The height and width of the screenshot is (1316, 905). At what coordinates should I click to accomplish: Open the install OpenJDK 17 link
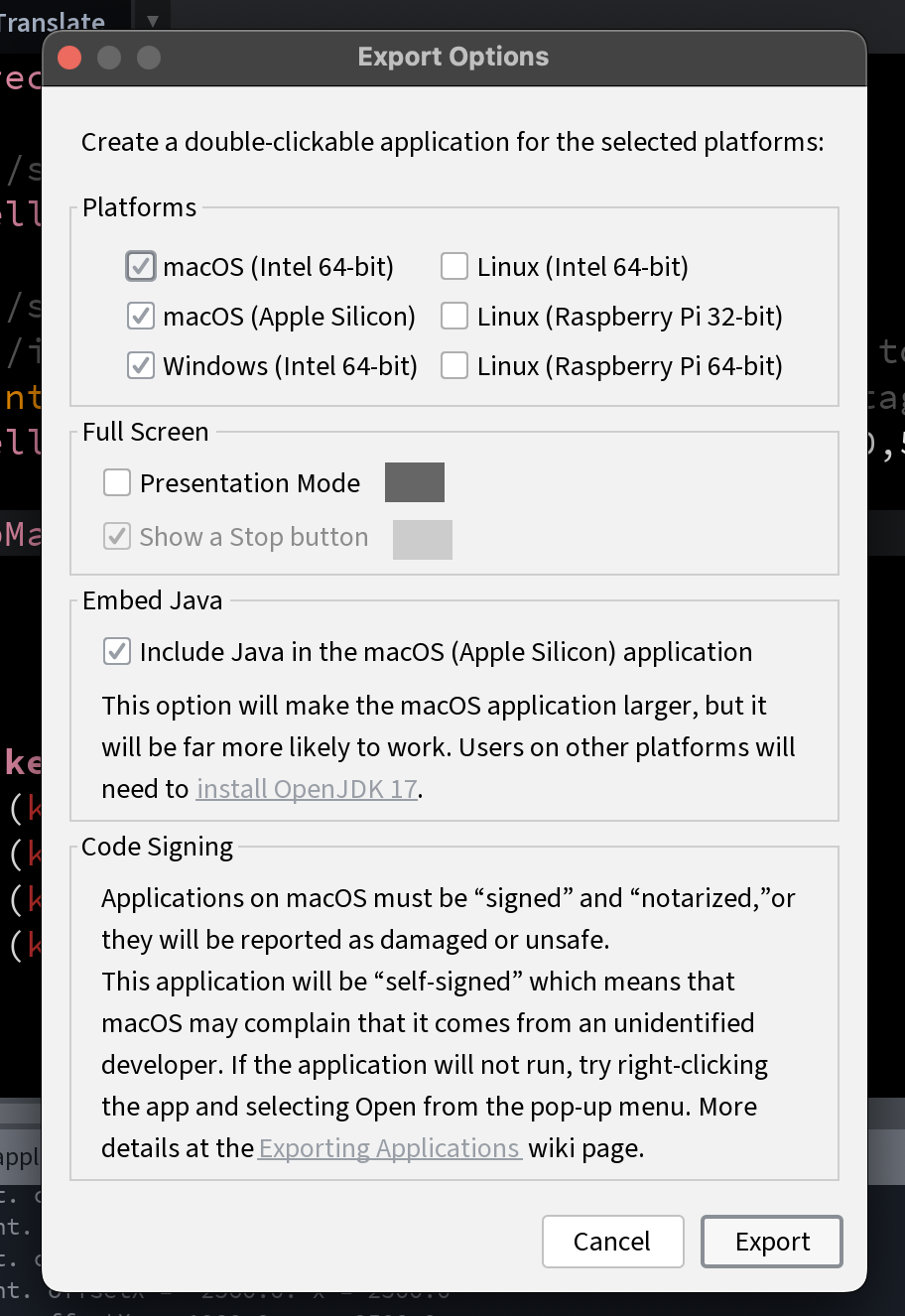307,789
